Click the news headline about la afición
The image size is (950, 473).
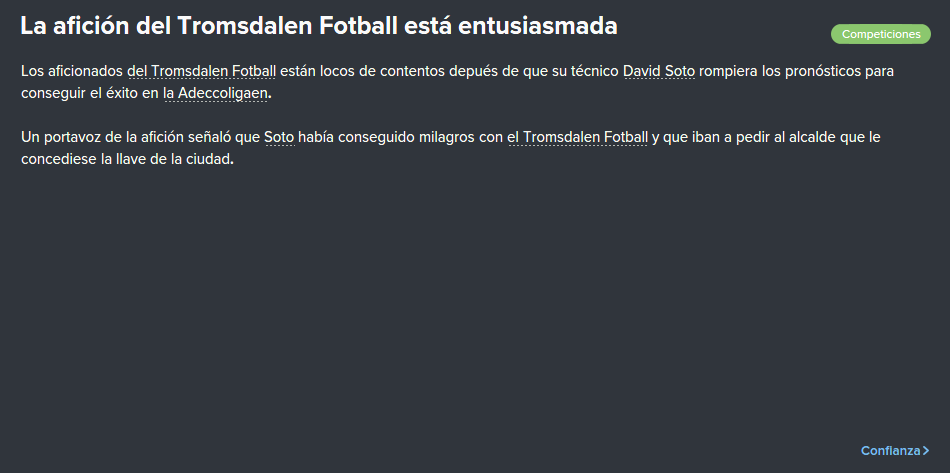(319, 26)
